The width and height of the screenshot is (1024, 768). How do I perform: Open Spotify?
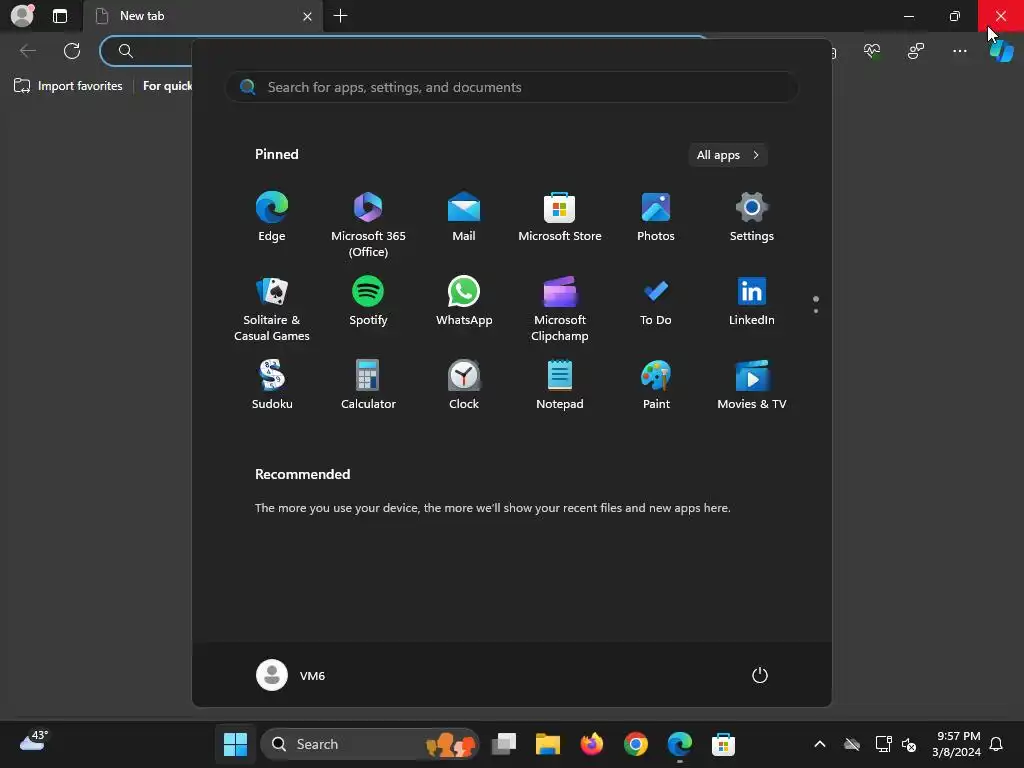[x=368, y=301]
